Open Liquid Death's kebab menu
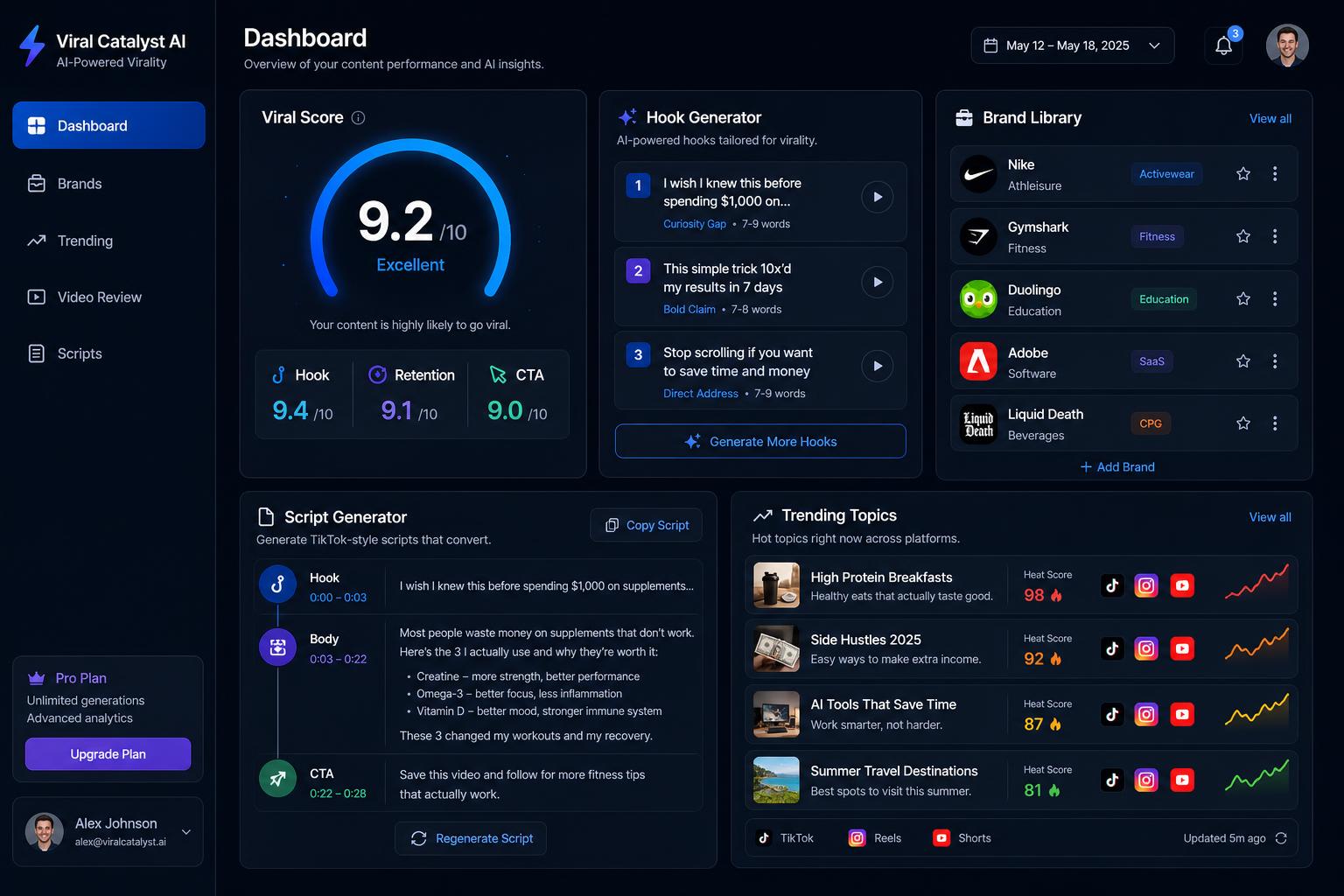Screen dimensions: 1344x896 1275,423
